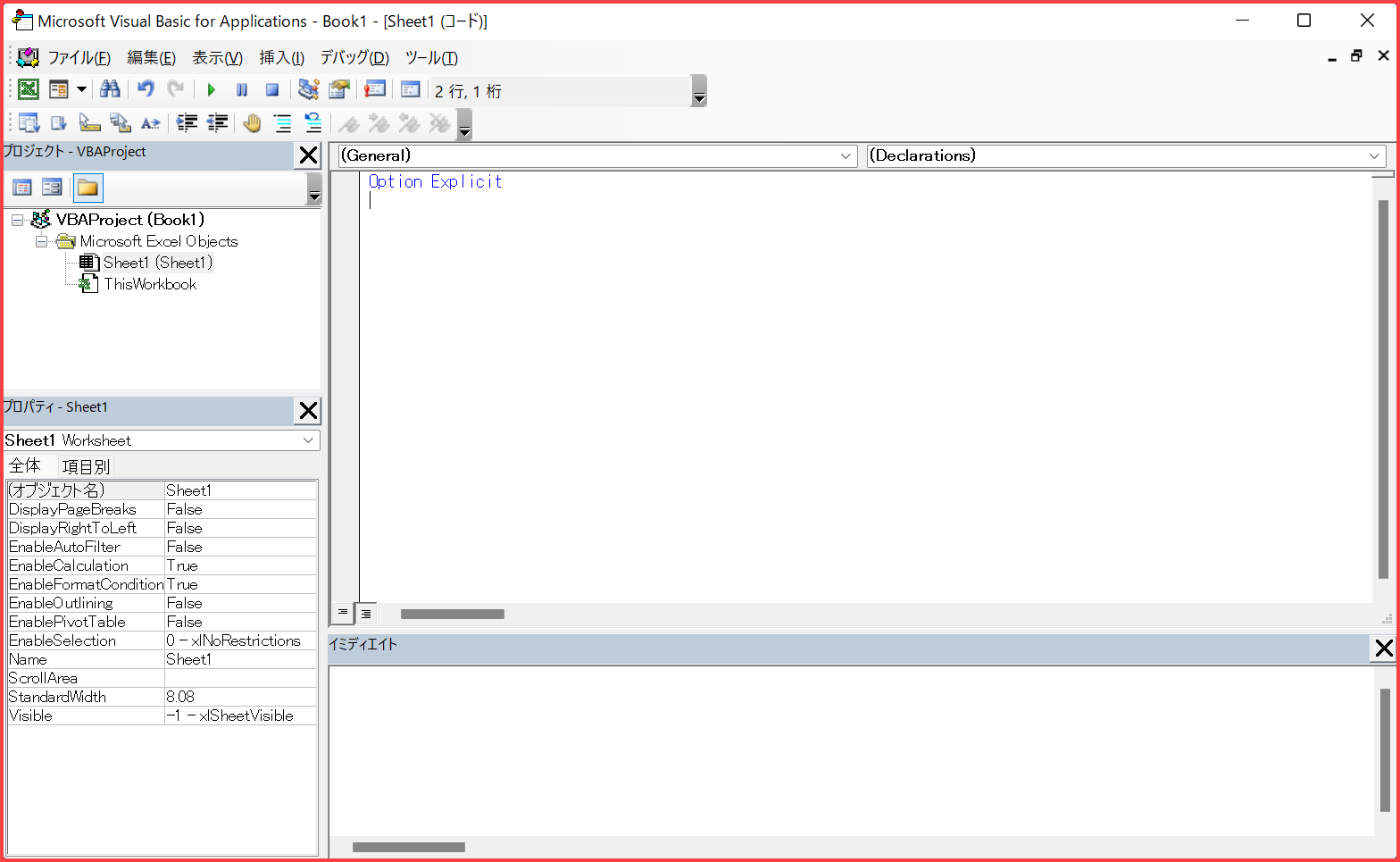Open the 挿入(I) menu

click(281, 58)
